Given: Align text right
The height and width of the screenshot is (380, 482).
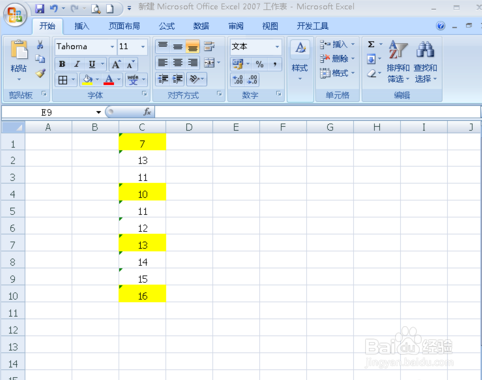Looking at the screenshot, I should click(x=192, y=63).
